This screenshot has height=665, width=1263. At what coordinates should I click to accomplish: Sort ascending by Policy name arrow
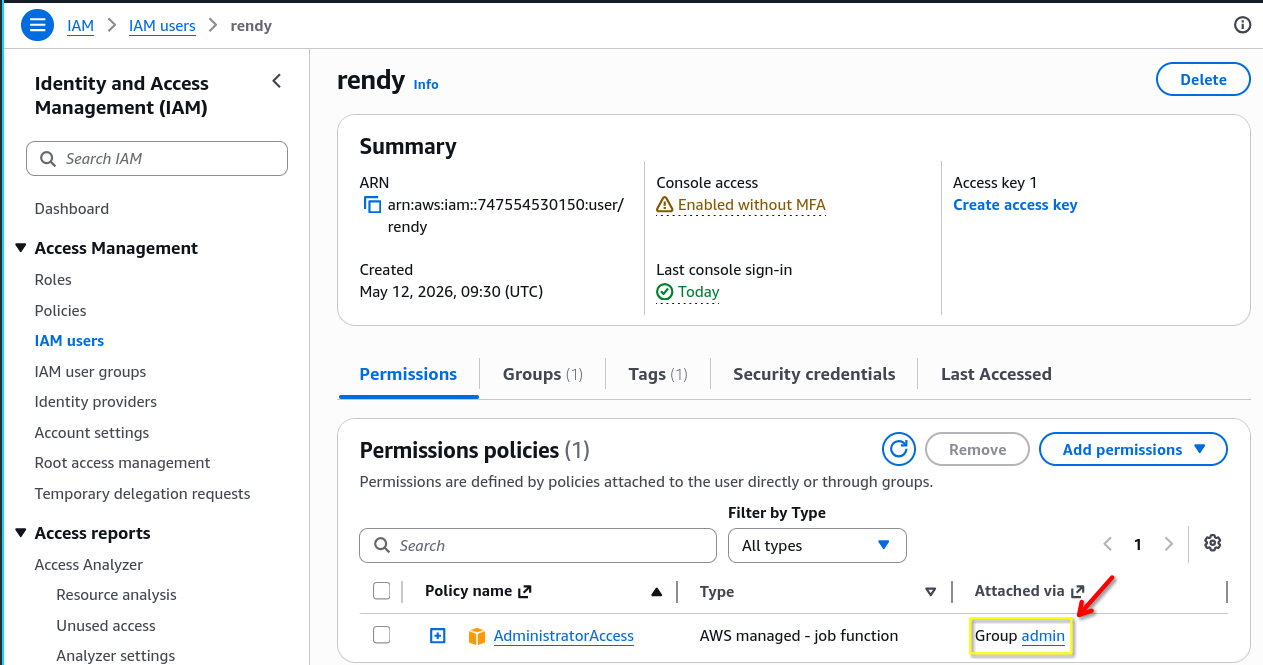[x=656, y=592]
